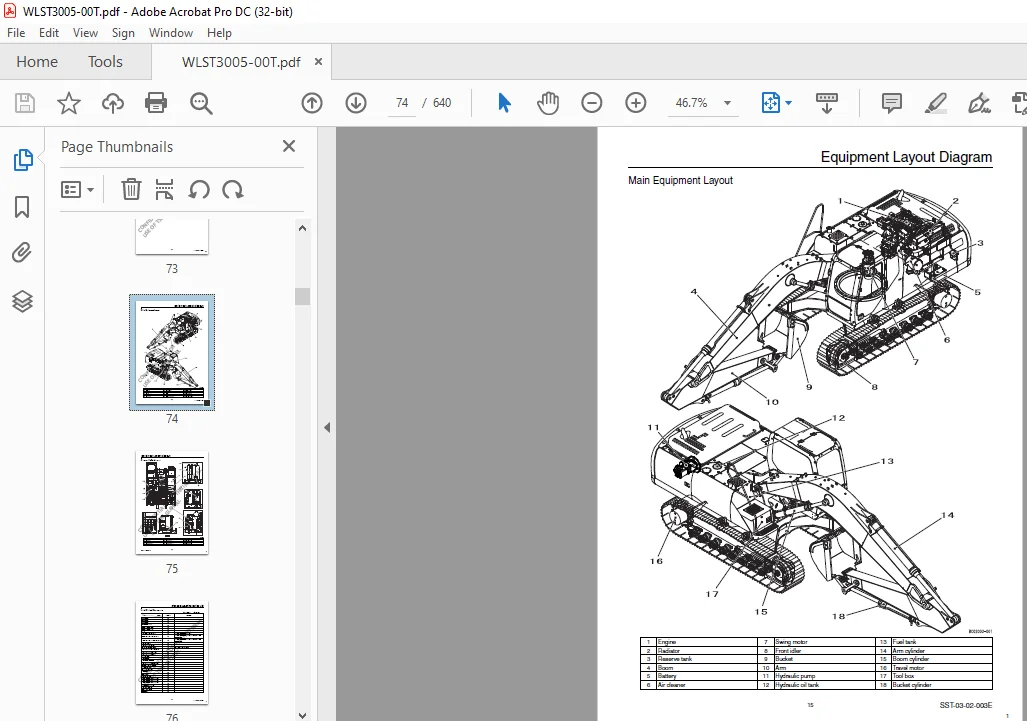This screenshot has width=1027, height=721.
Task: Zoom out with minus button
Action: point(591,103)
